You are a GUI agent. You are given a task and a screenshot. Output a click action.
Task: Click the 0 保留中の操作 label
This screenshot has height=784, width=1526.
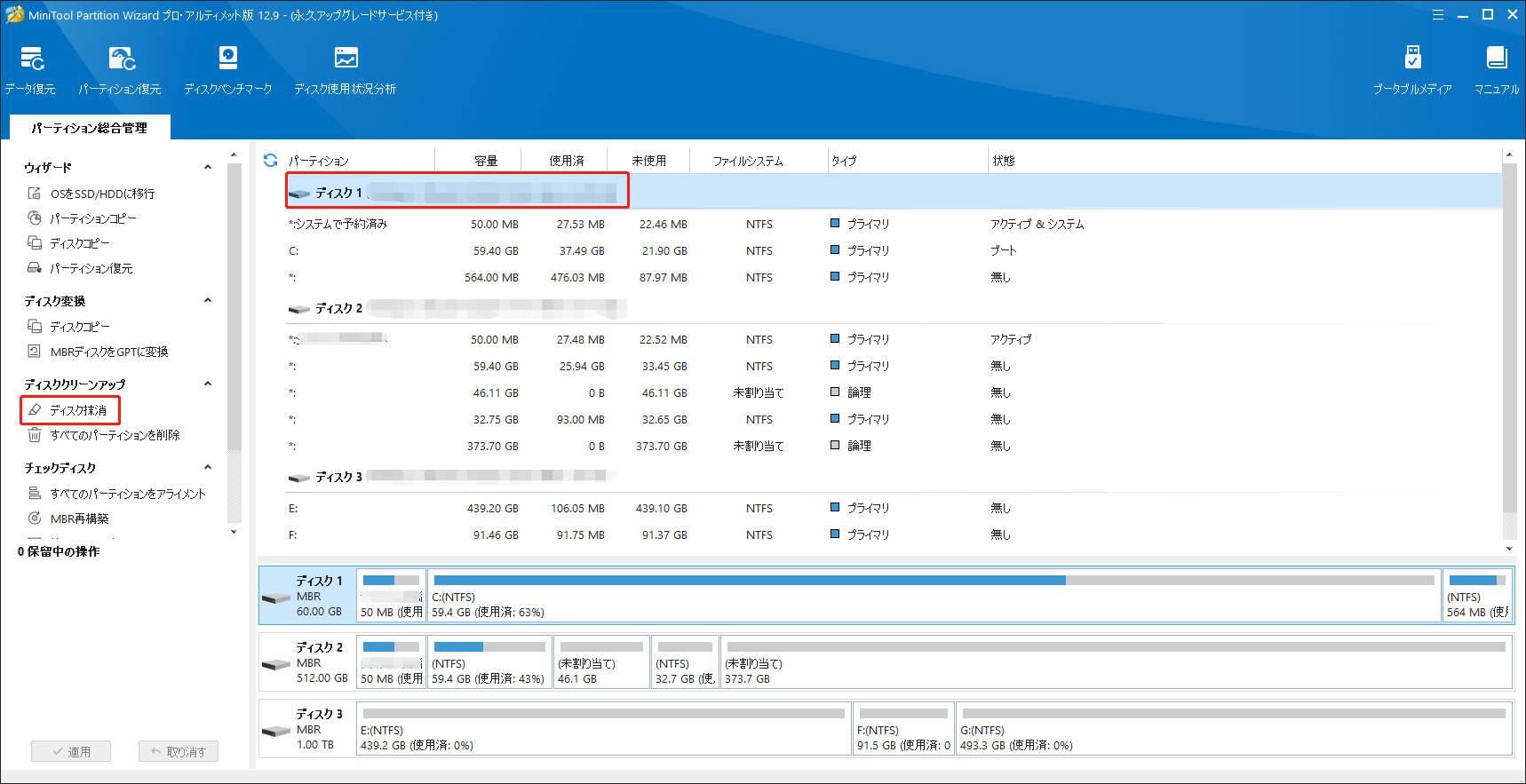pyautogui.click(x=59, y=551)
